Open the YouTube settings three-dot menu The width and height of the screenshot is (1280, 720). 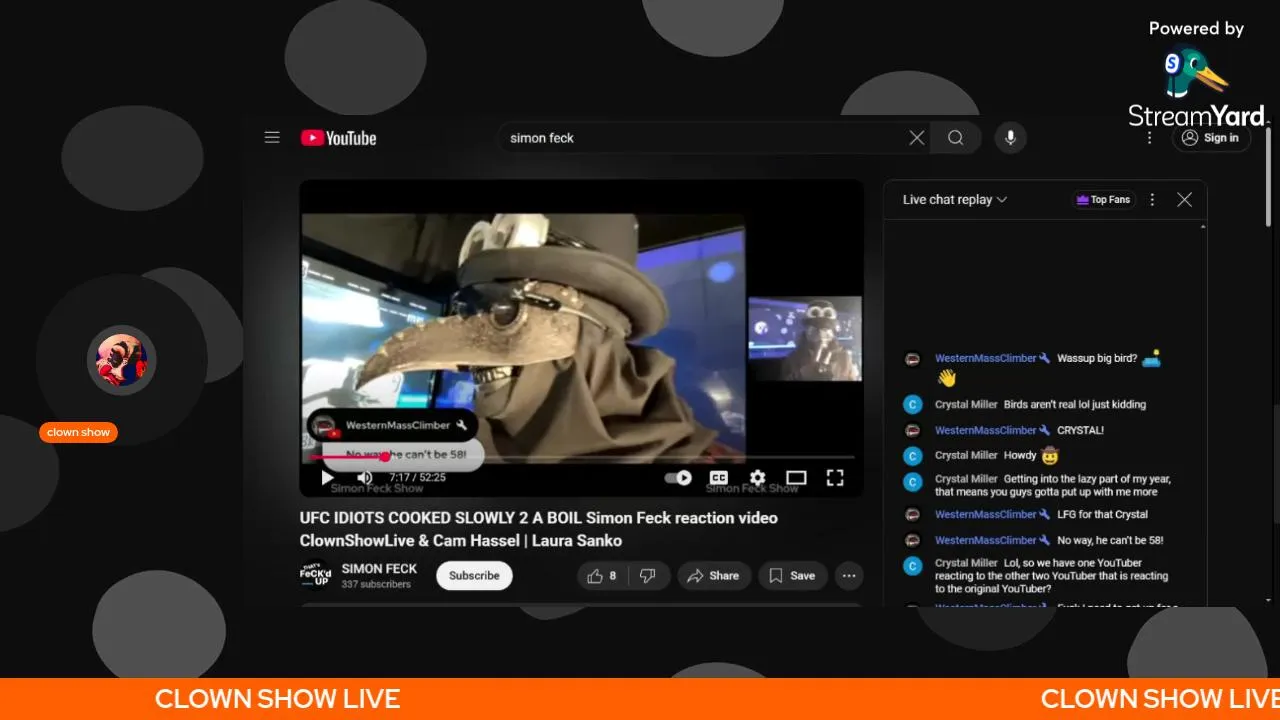(1150, 138)
